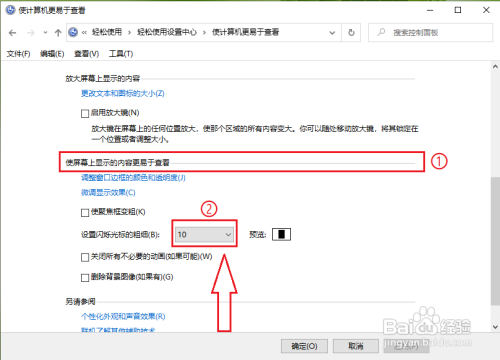The height and width of the screenshot is (360, 500).
Task: Click the search magnifier icon
Action: click(x=381, y=32)
